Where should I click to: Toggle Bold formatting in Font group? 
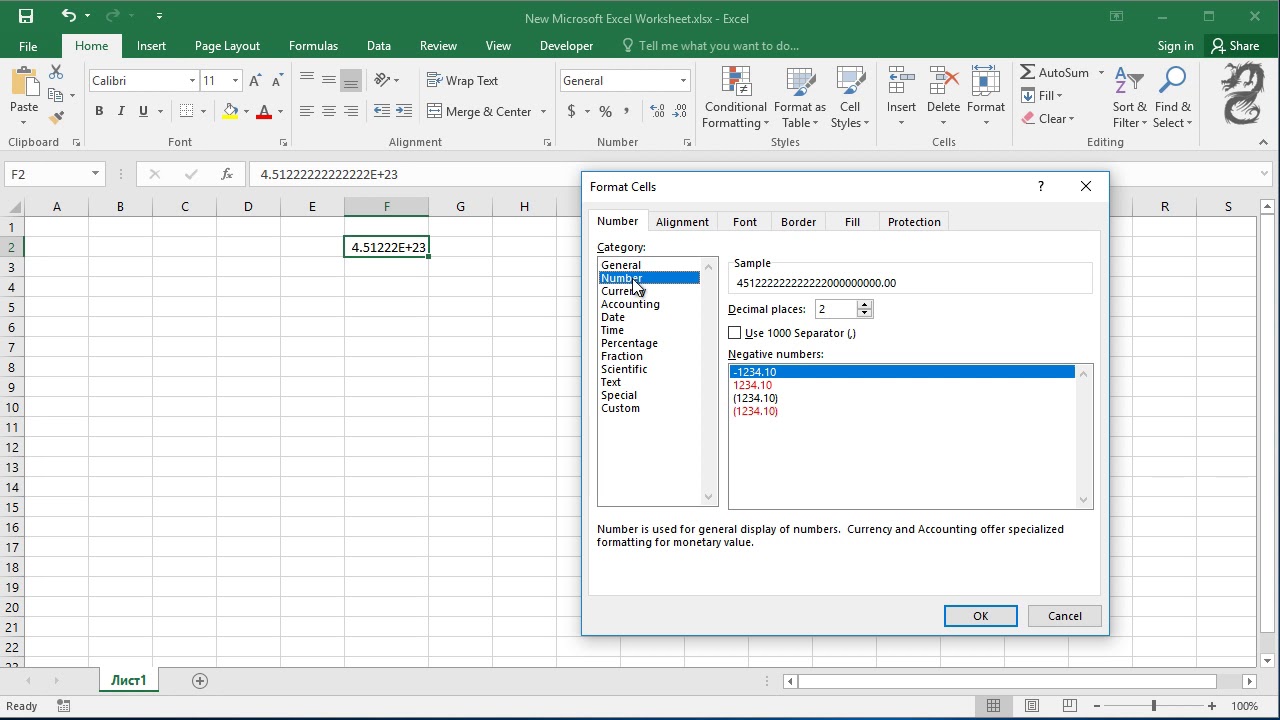coord(99,111)
